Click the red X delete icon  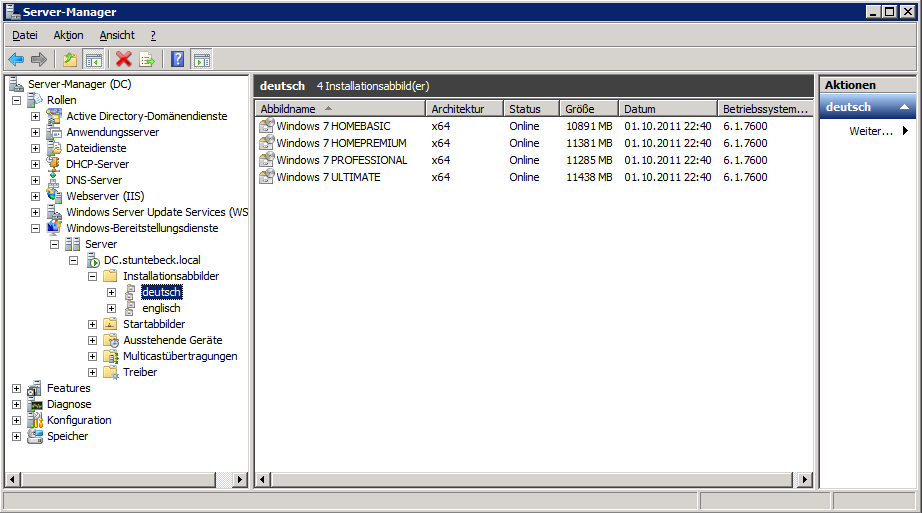(x=124, y=60)
